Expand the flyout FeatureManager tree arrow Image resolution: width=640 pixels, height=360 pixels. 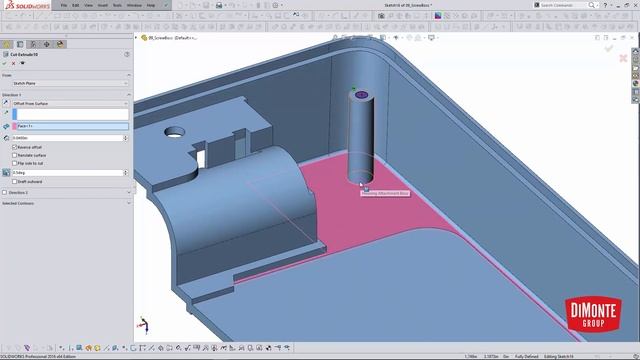136,38
